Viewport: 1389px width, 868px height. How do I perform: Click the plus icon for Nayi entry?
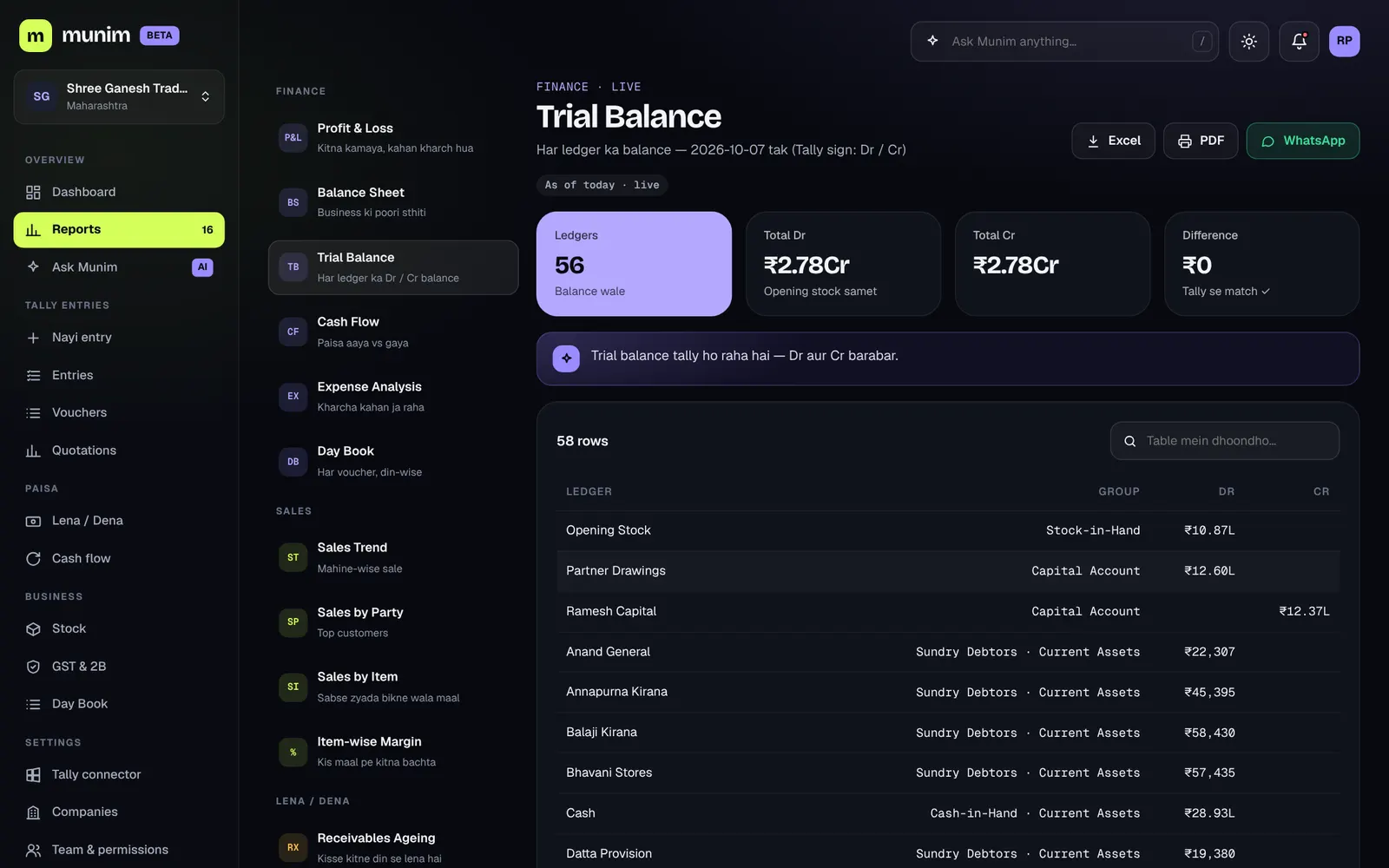(33, 338)
